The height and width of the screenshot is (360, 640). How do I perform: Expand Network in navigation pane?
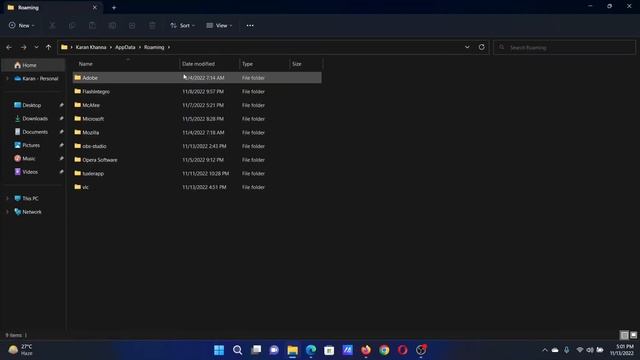[x=7, y=212]
